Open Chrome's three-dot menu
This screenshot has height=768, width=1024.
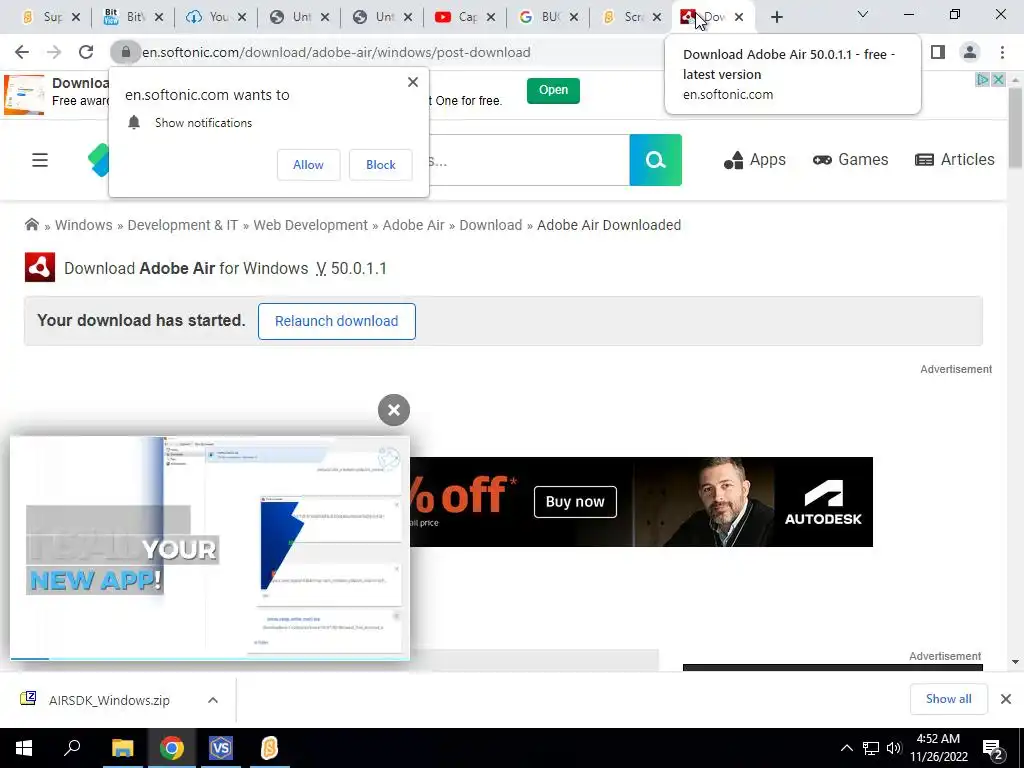coord(1002,52)
